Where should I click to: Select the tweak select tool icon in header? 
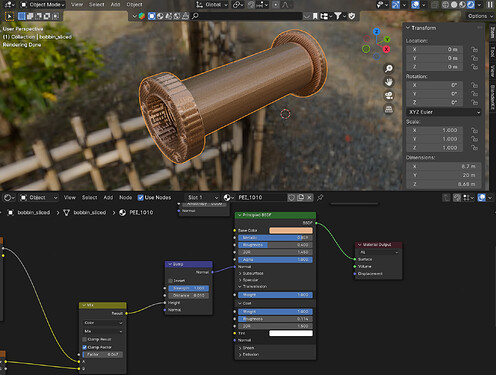9,16
